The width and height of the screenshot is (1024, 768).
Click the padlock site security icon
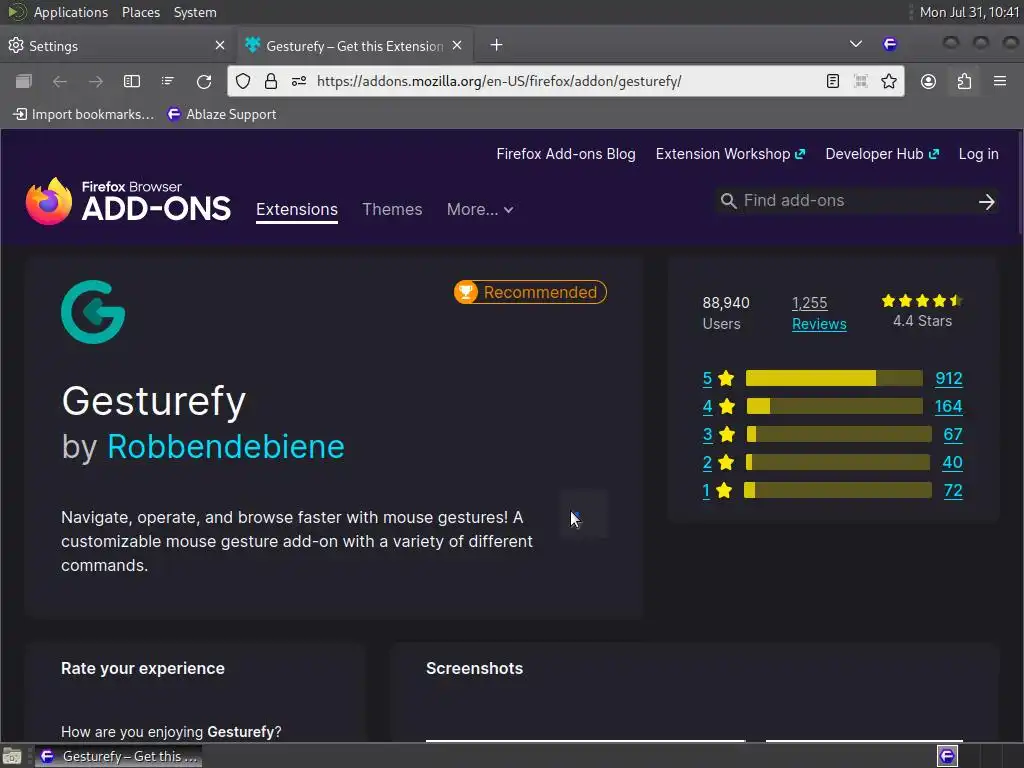(270, 82)
